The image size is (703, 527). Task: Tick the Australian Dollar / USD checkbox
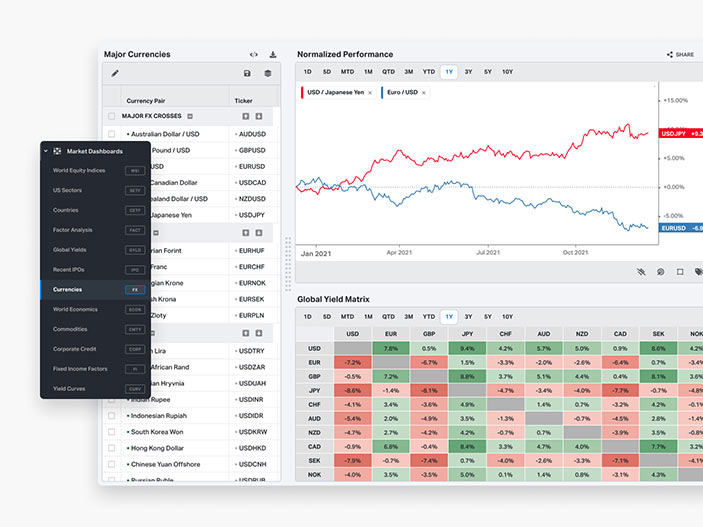(x=112, y=134)
